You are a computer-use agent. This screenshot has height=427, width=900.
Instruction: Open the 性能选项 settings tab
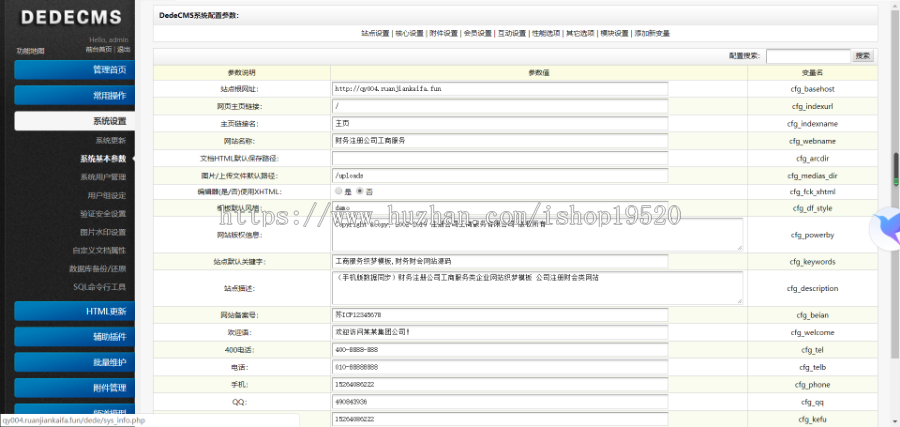pyautogui.click(x=544, y=33)
